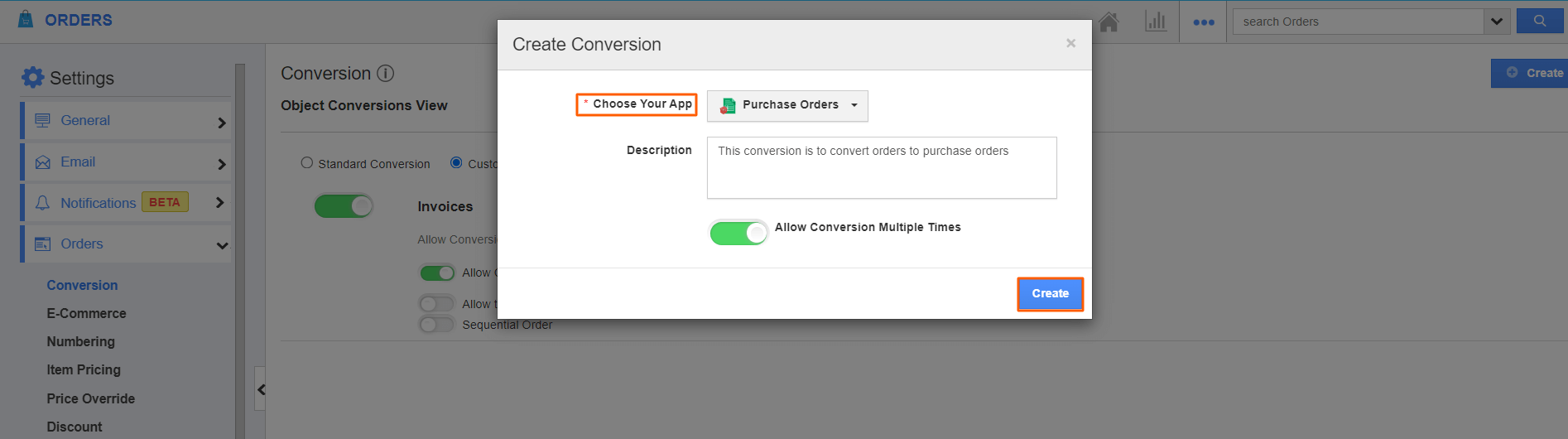
Task: Click the Create button in dialog
Action: pyautogui.click(x=1050, y=294)
